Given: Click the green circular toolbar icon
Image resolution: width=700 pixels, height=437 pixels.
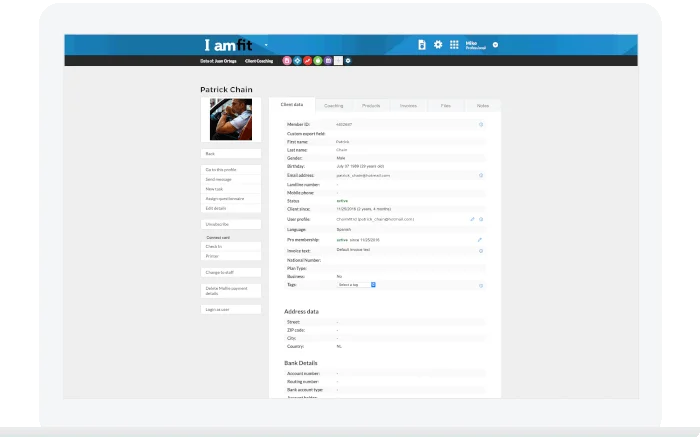Looking at the screenshot, I should (317, 61).
